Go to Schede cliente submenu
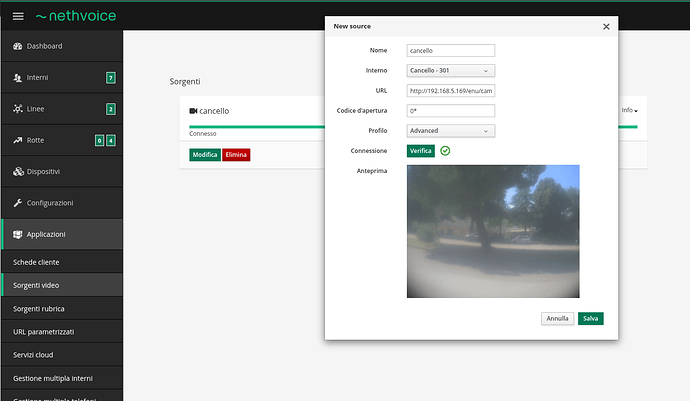The height and width of the screenshot is (401, 690). (x=62, y=262)
